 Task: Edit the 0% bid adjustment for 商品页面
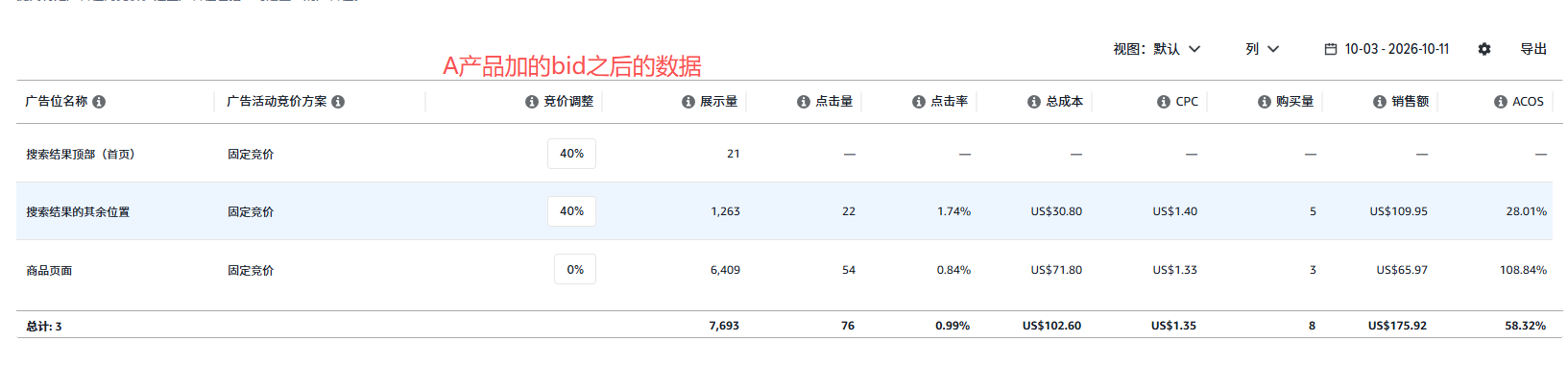click(x=575, y=270)
